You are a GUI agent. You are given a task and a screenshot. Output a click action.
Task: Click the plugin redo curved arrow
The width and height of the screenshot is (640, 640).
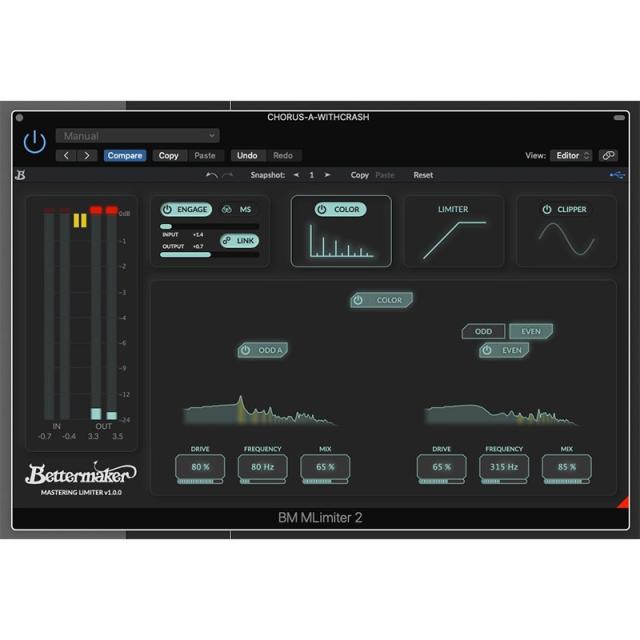[227, 175]
